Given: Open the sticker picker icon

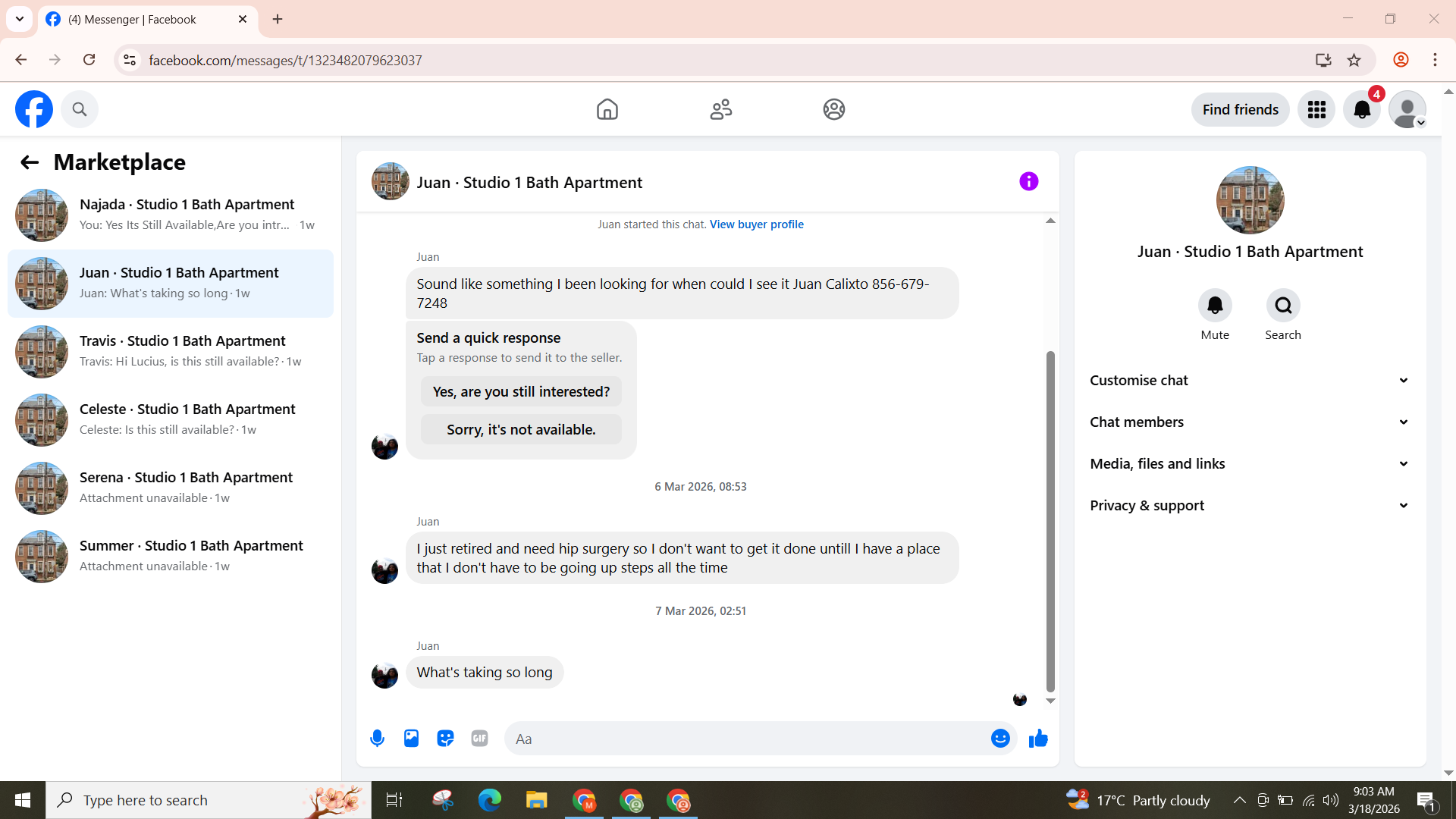Looking at the screenshot, I should [x=445, y=738].
